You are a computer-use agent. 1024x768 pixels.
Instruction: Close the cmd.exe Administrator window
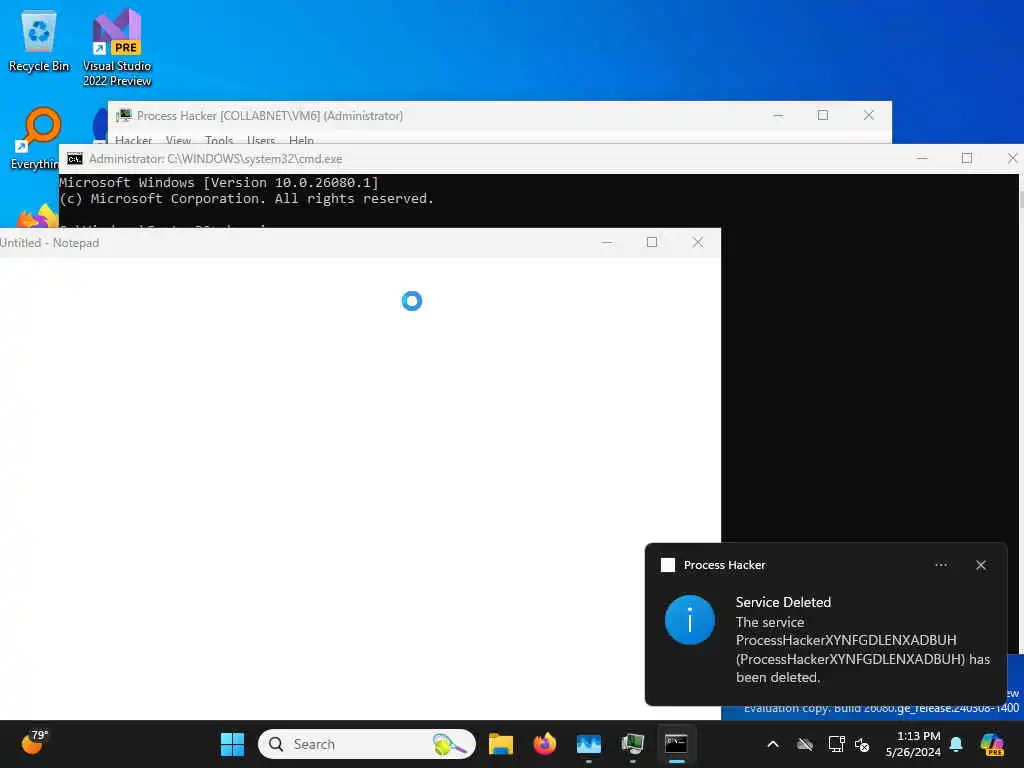pyautogui.click(x=1012, y=159)
